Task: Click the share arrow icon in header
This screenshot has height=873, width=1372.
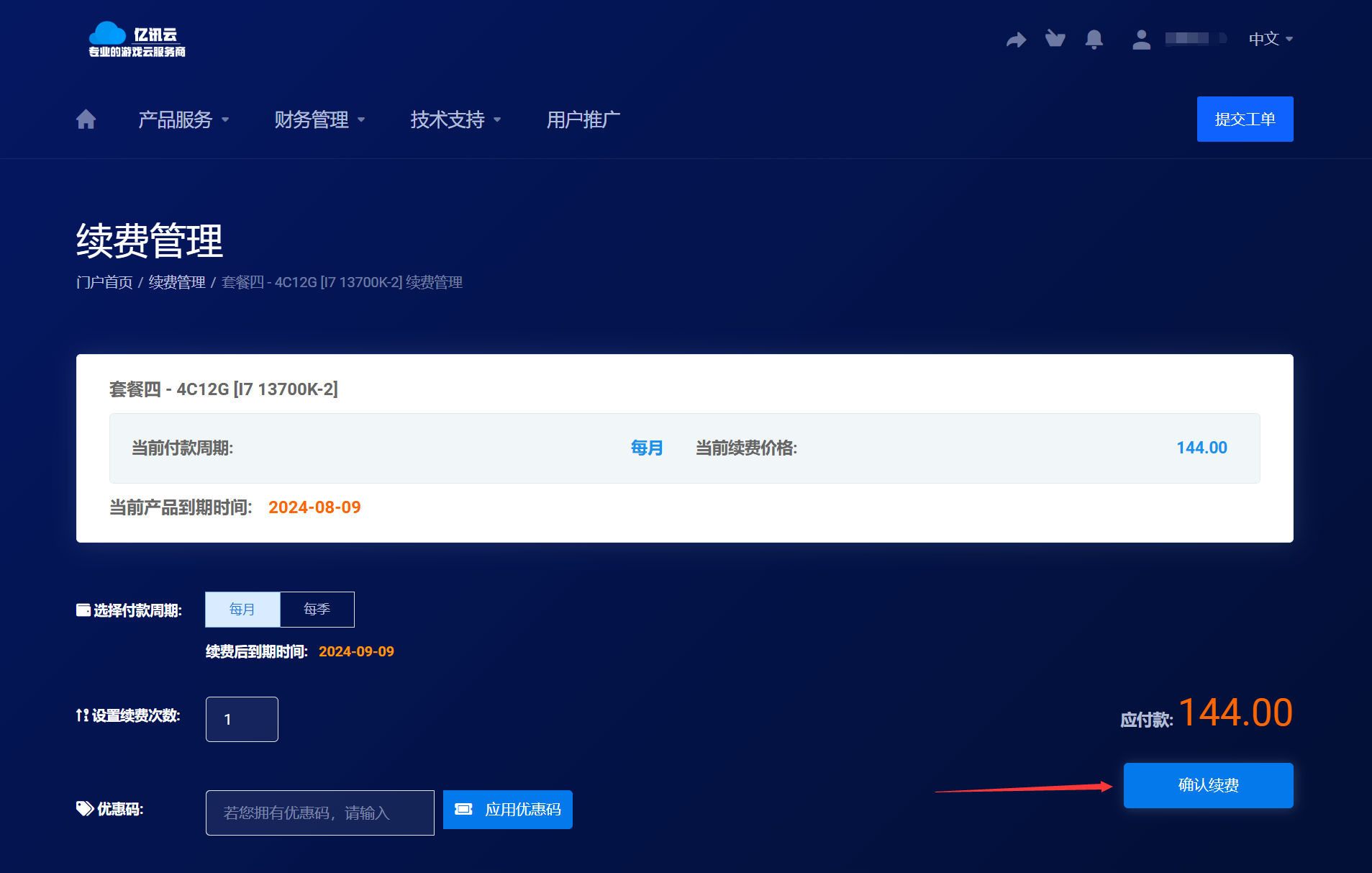Action: (x=1016, y=39)
